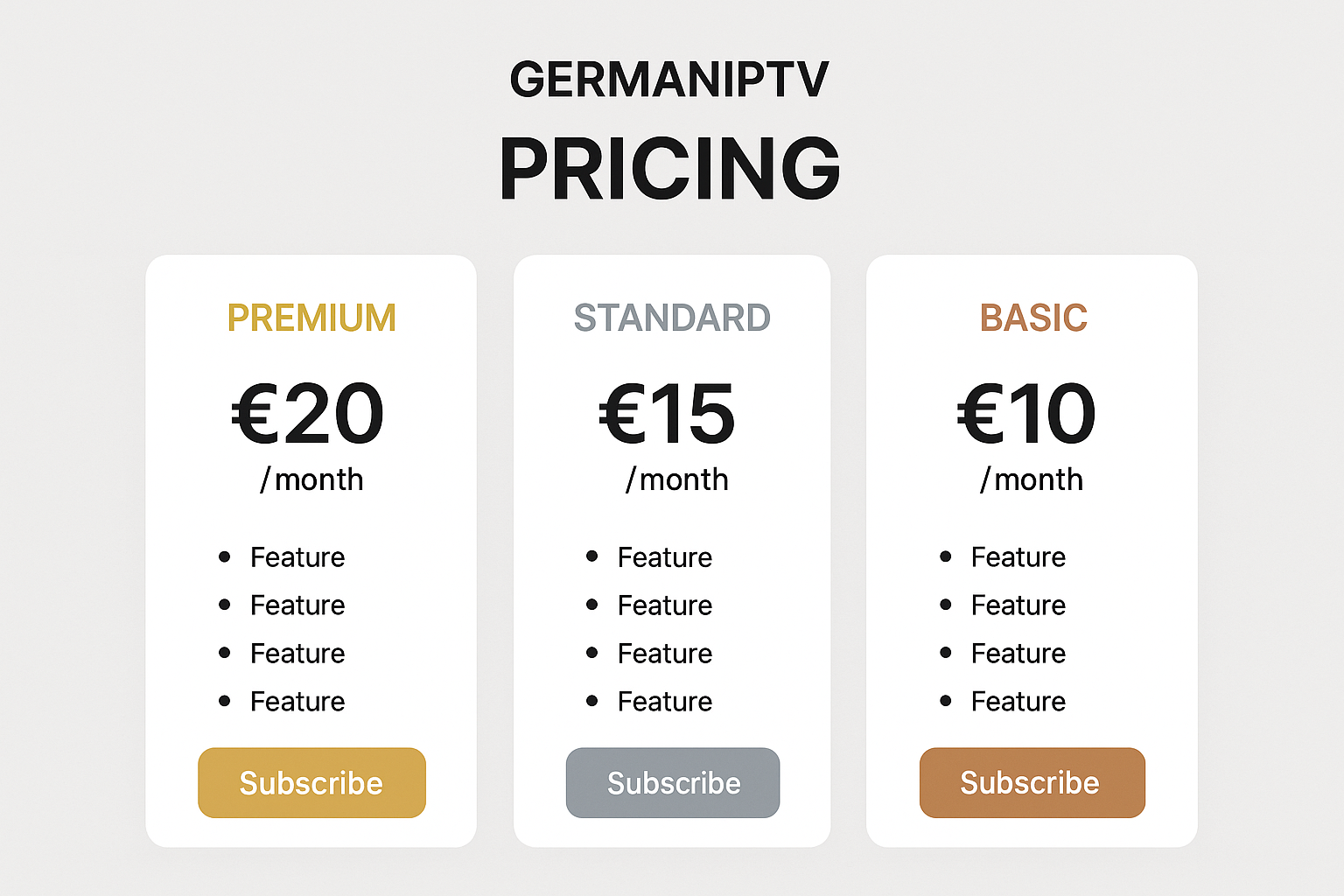The image size is (1344, 896).
Task: Click second Feature item in Basic card
Action: pos(1018,605)
